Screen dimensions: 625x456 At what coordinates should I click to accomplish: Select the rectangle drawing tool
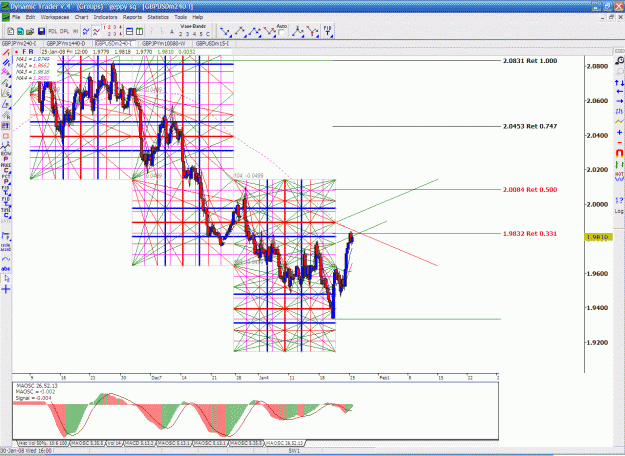[6, 136]
